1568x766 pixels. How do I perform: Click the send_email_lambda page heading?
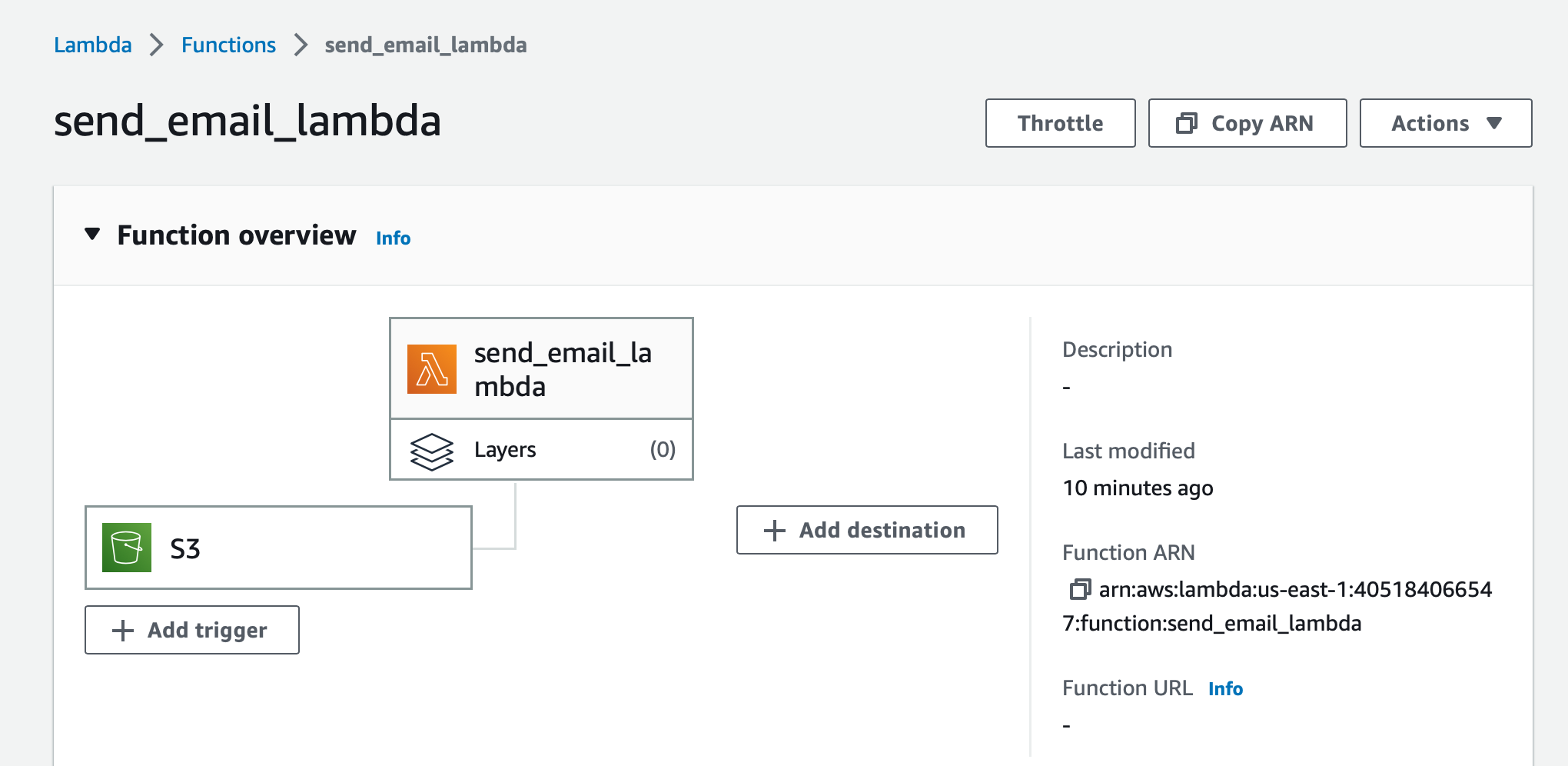coord(247,122)
